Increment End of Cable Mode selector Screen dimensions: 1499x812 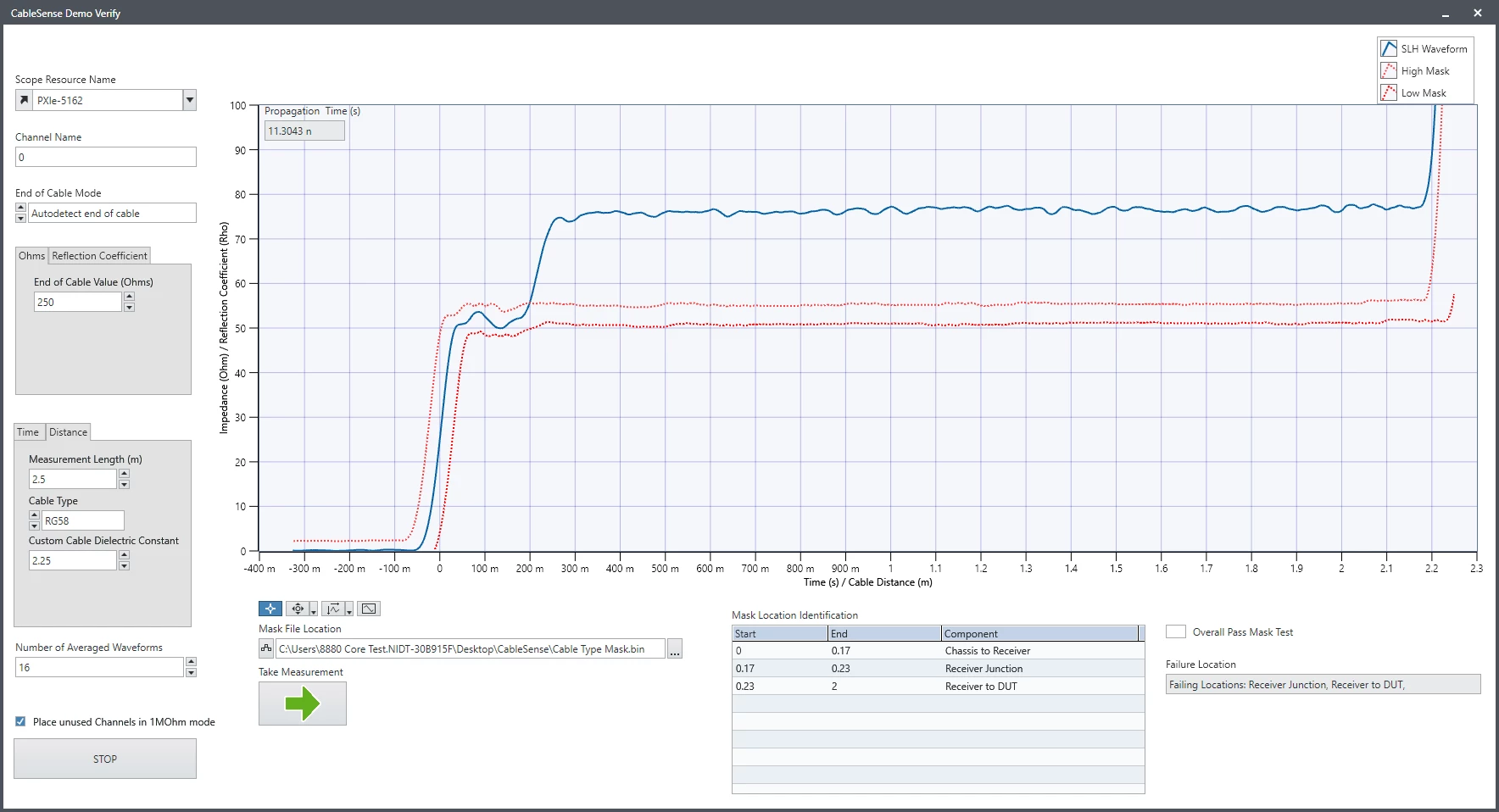pos(21,208)
